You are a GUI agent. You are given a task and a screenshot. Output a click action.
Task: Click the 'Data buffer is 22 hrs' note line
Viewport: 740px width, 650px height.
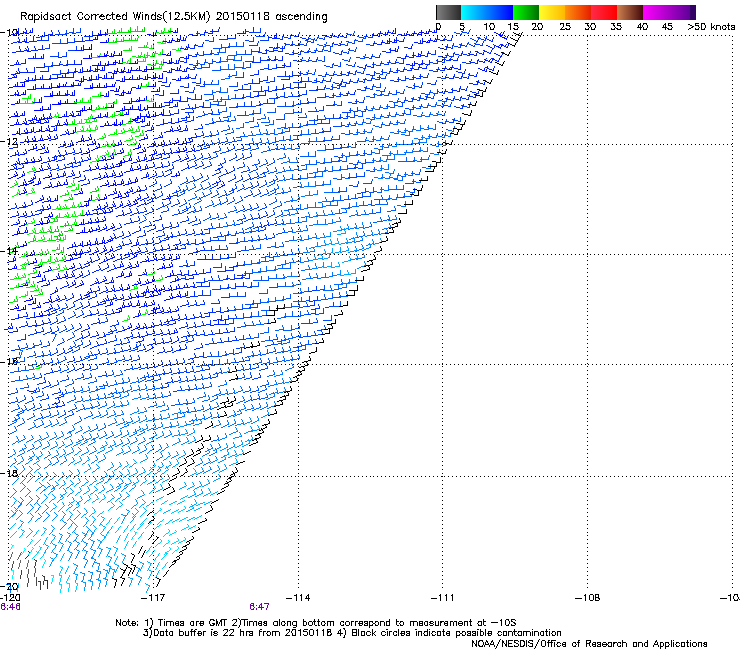352,633
